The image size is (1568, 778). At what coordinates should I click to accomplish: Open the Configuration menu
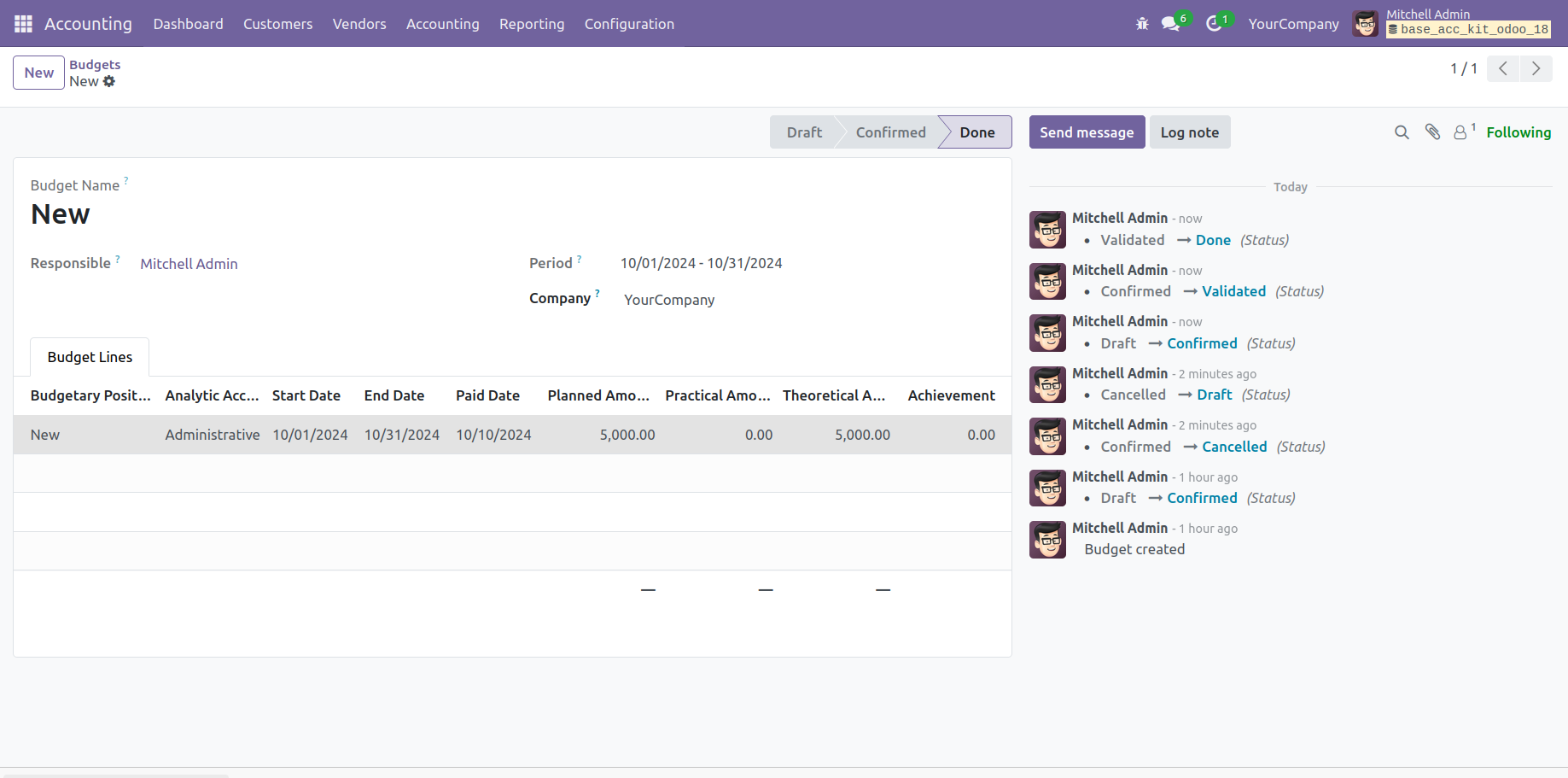tap(628, 24)
